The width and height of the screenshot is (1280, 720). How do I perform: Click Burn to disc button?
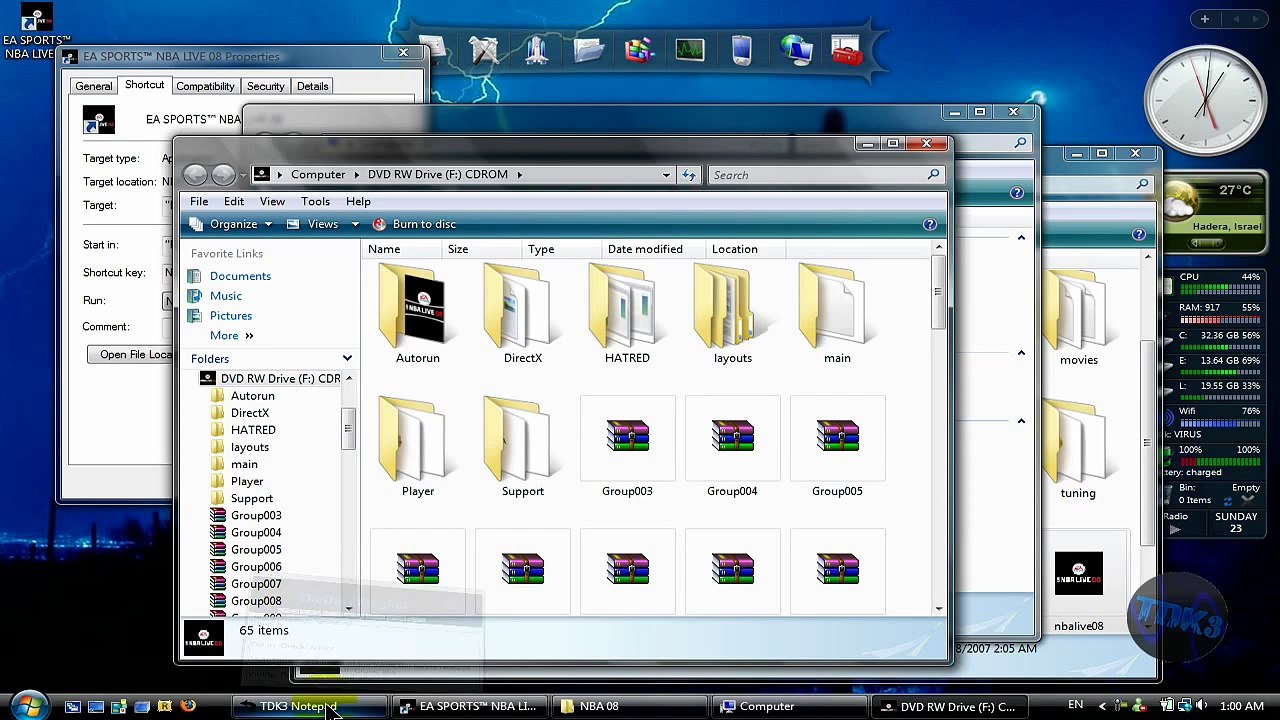(414, 224)
